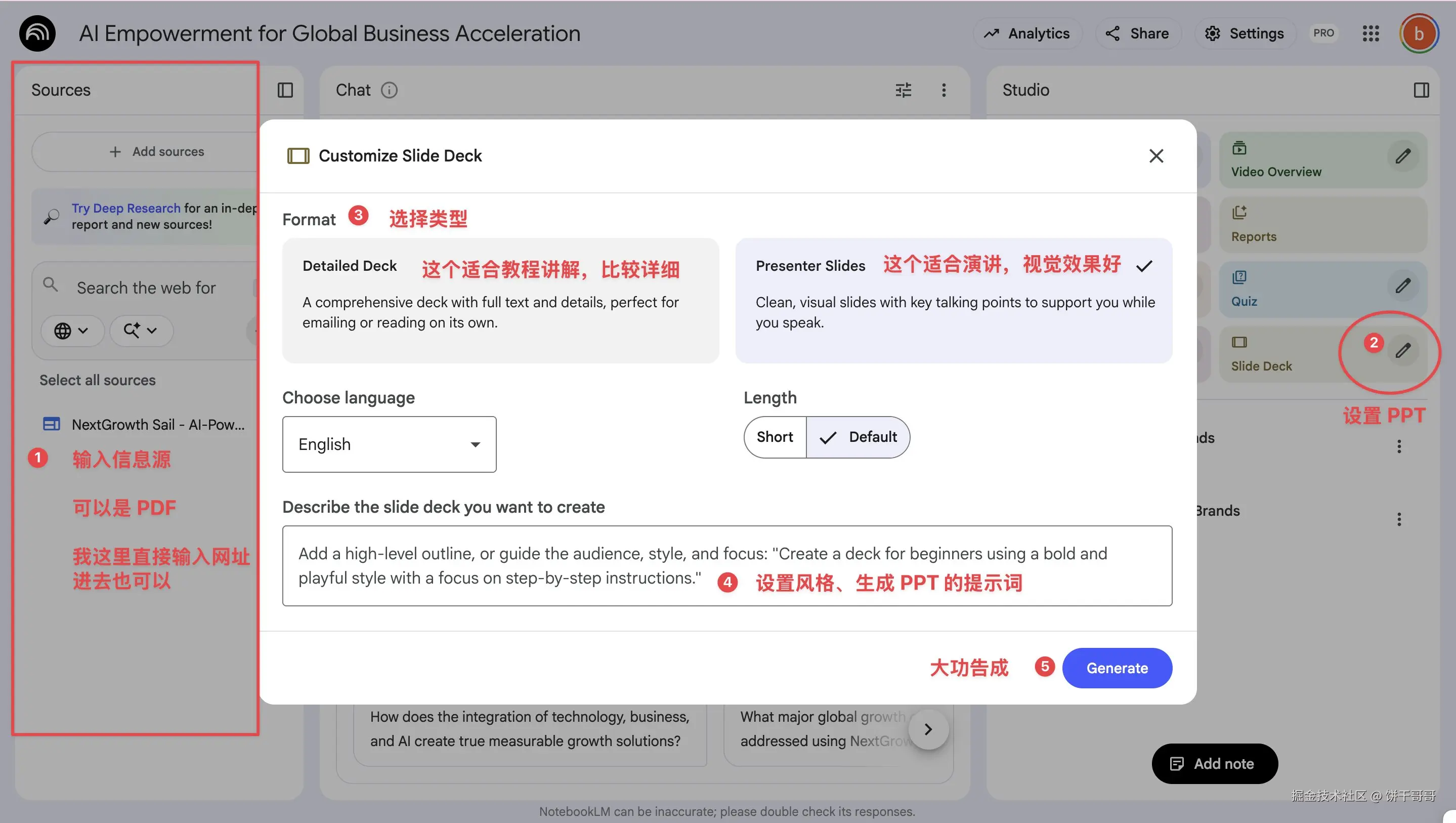This screenshot has height=823, width=1456.
Task: Click the slide deck description text field
Action: (726, 566)
